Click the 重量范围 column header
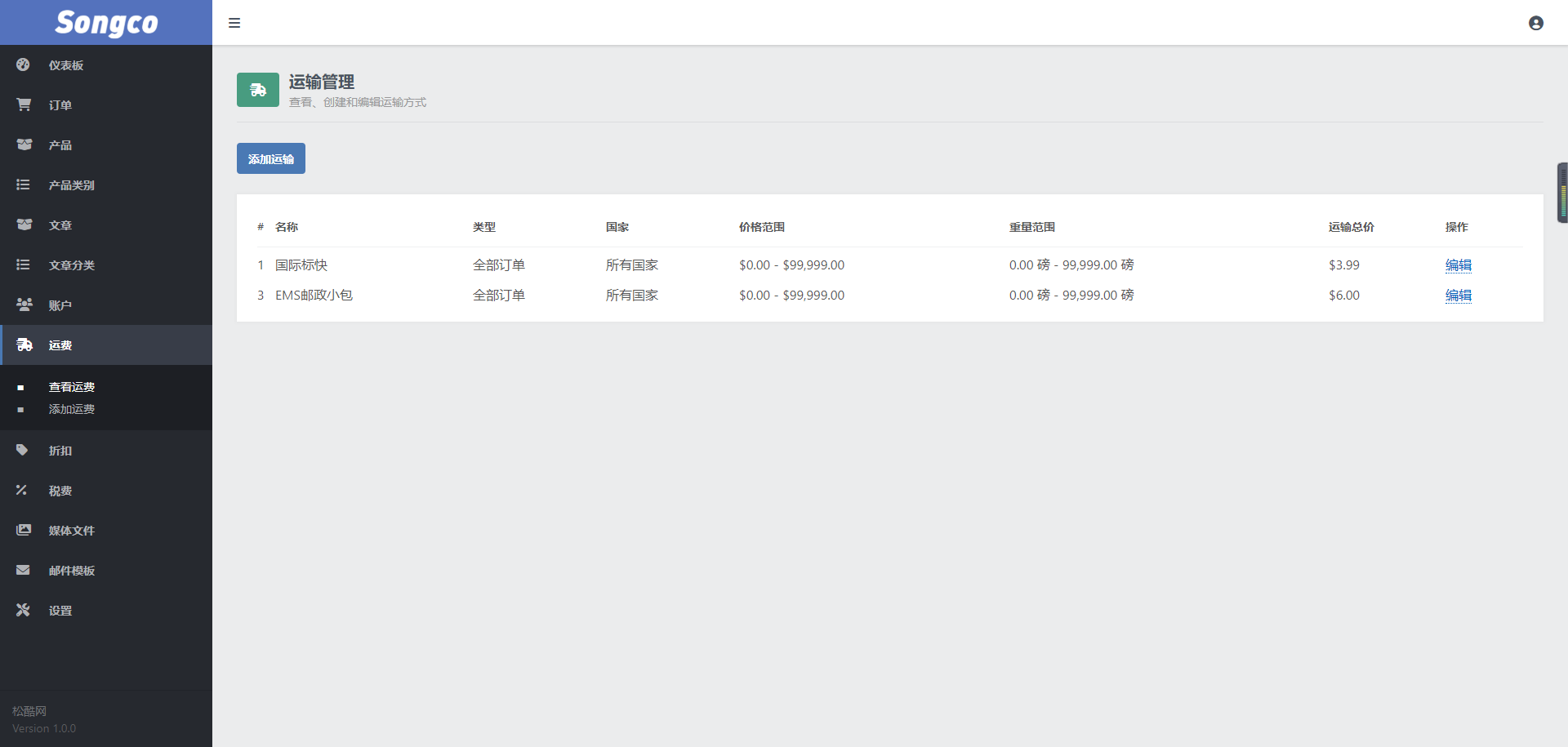This screenshot has width=1568, height=747. coord(1032,227)
